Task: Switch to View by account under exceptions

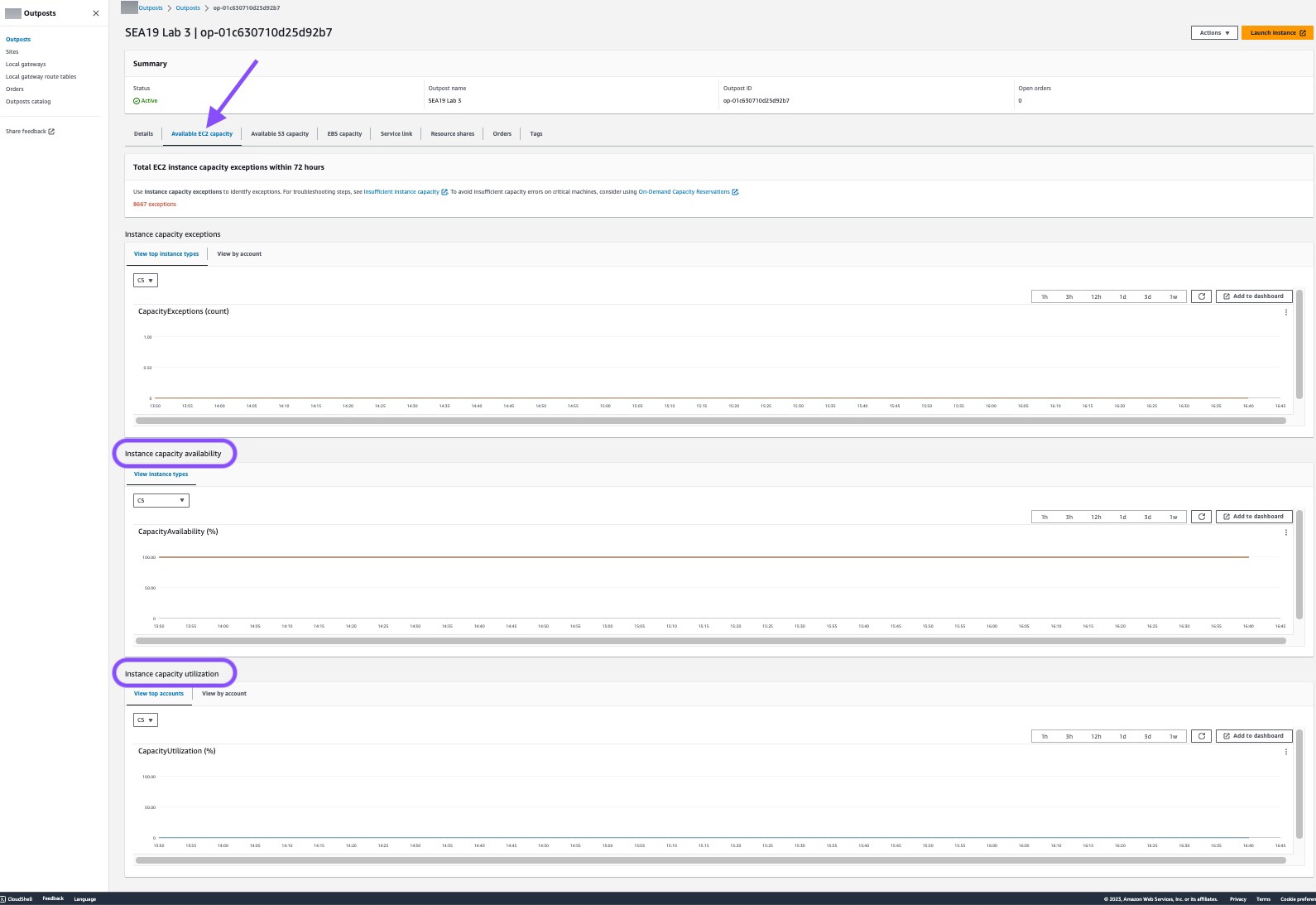Action: coord(239,254)
